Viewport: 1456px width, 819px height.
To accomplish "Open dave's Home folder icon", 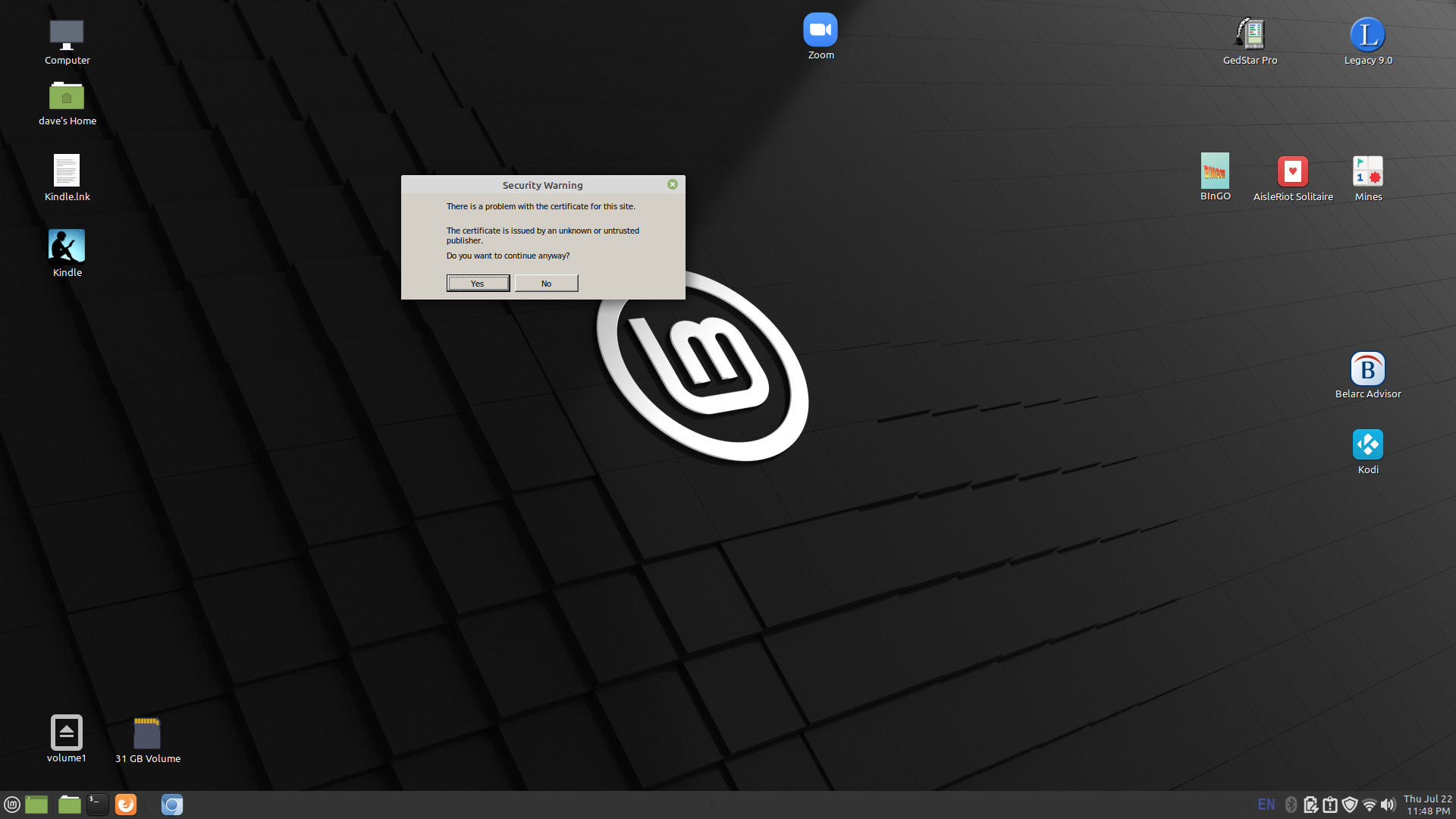I will tap(67, 103).
